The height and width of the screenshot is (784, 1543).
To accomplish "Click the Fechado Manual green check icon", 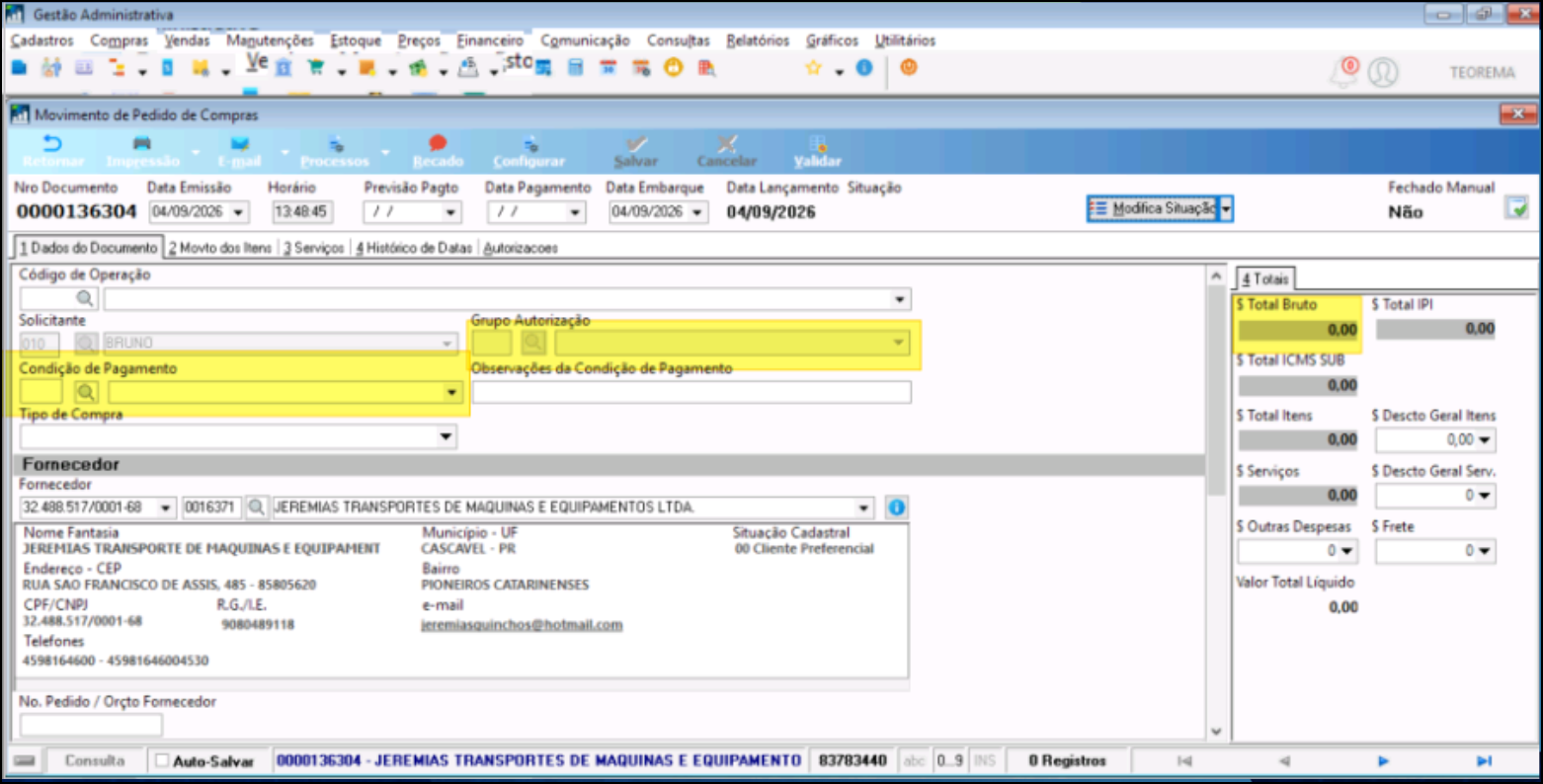I will click(1516, 207).
